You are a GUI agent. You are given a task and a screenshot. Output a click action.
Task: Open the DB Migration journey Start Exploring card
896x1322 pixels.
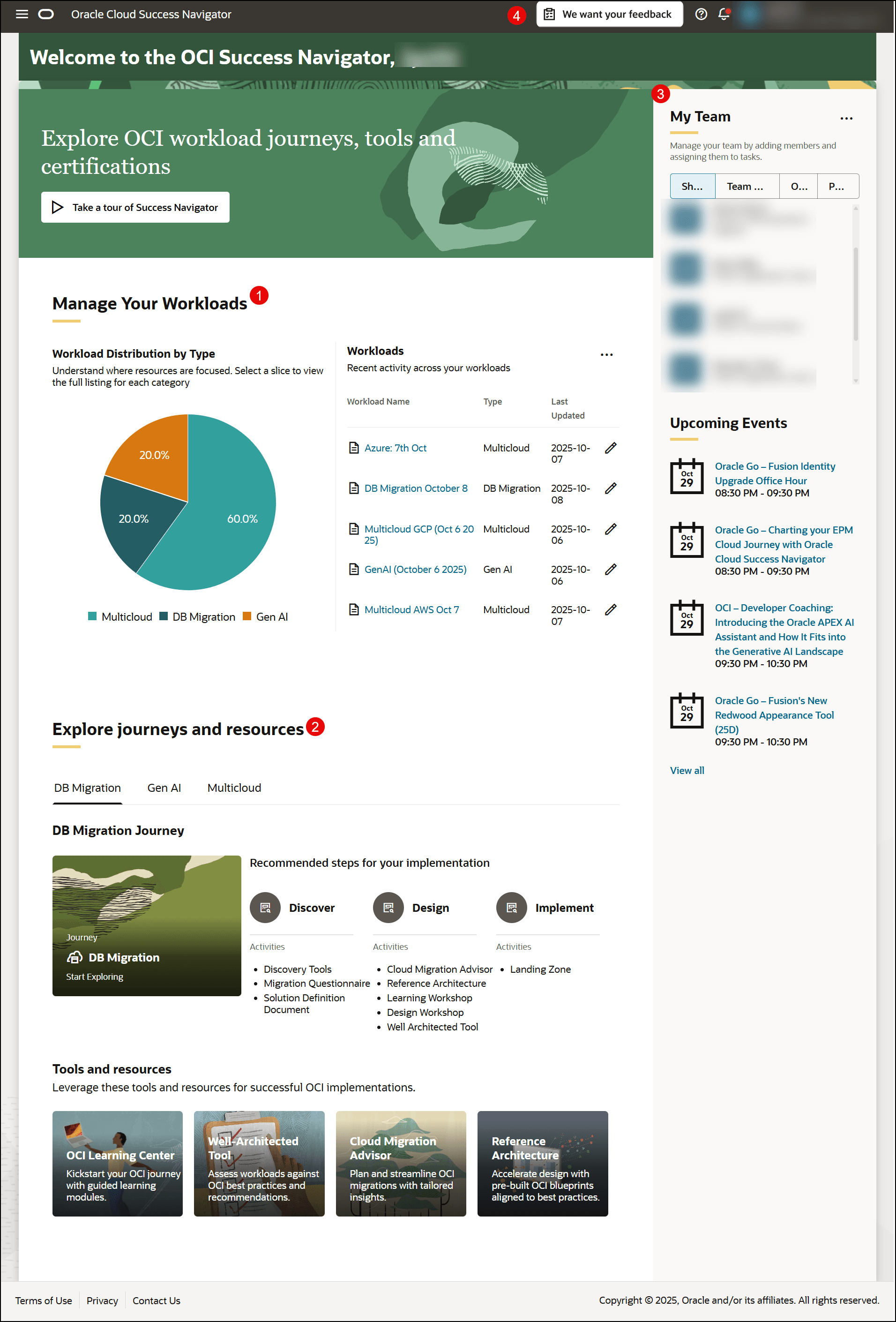[x=146, y=926]
